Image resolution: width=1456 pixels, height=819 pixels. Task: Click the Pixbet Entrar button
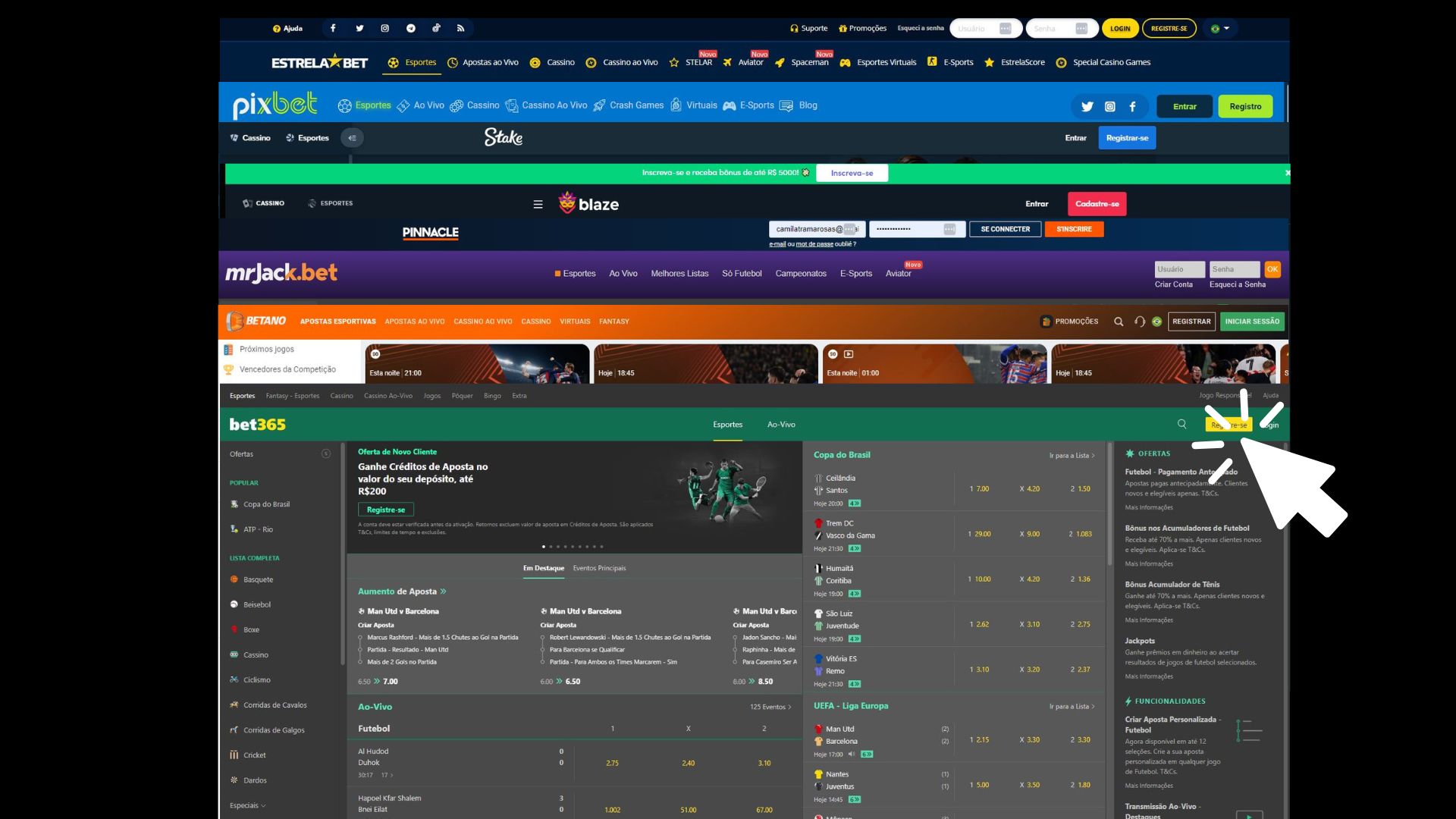click(1185, 106)
